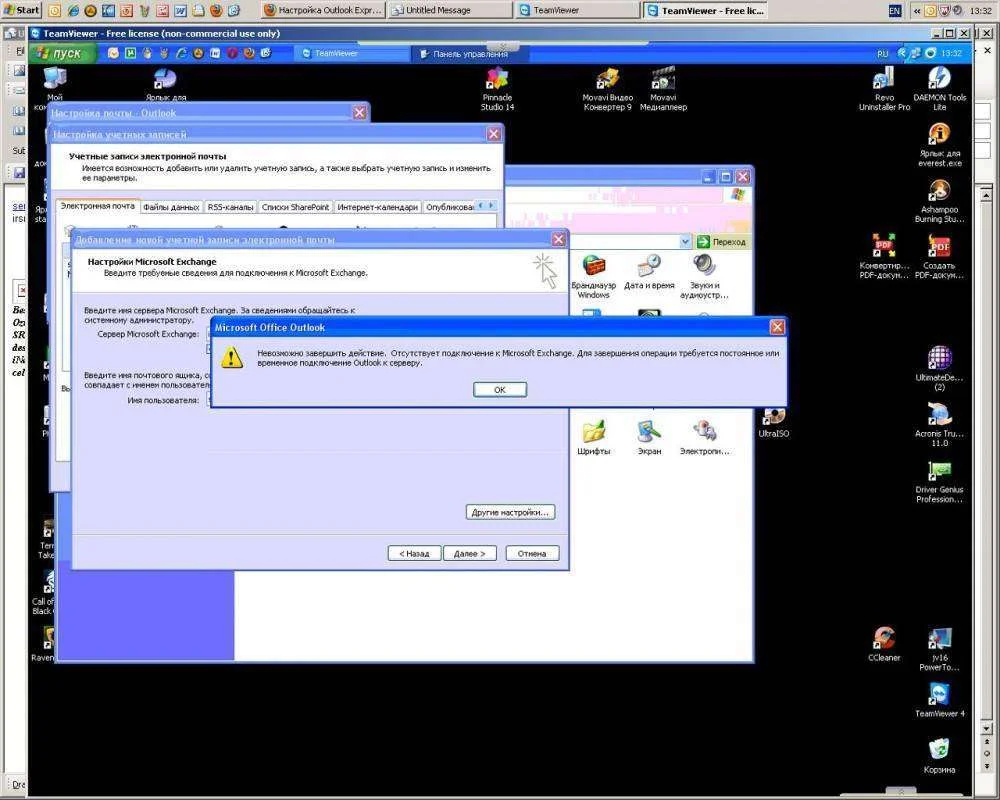Open jv16 PowerTools desktop icon

[939, 649]
